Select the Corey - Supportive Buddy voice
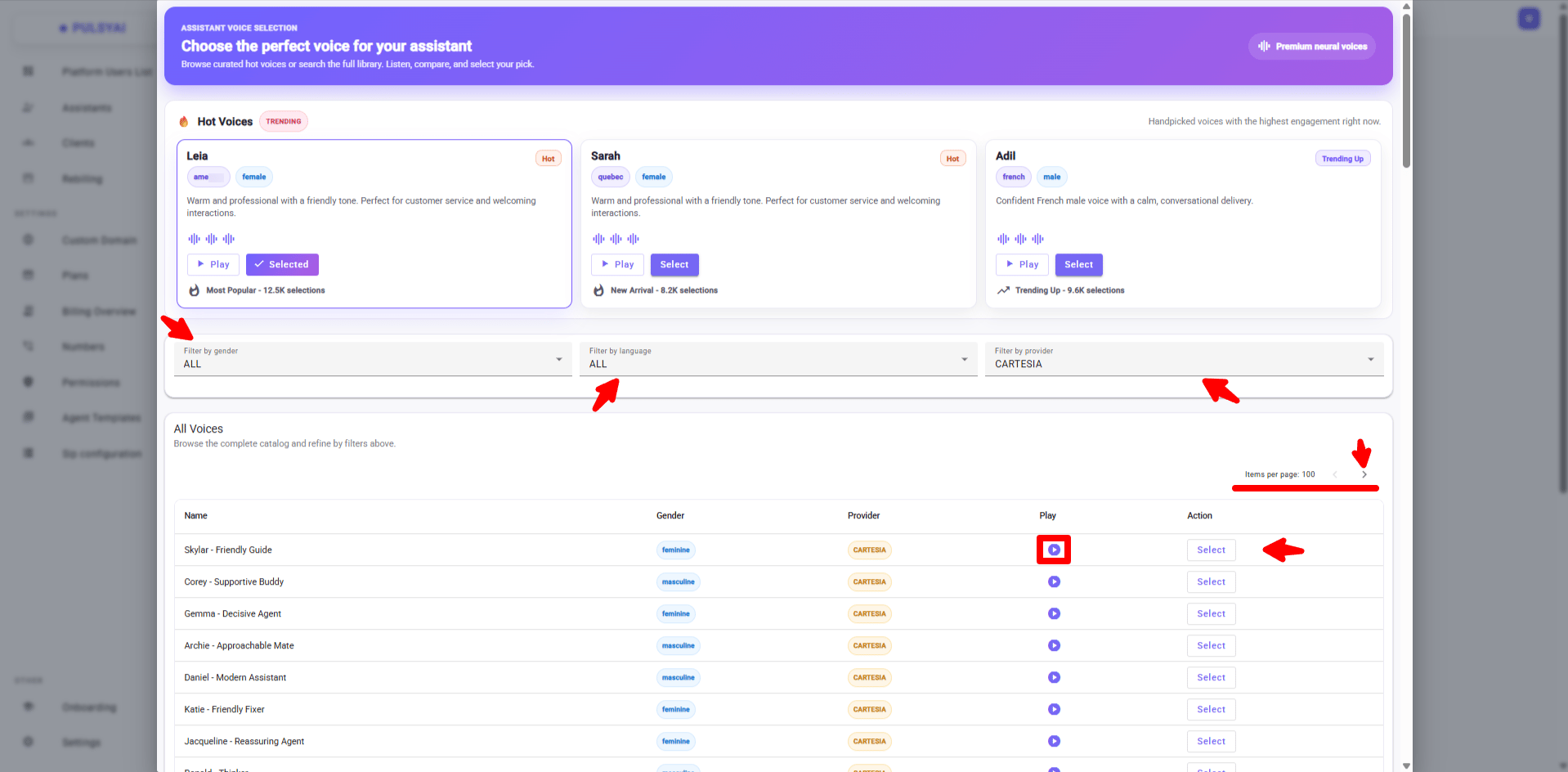The width and height of the screenshot is (1568, 772). (1211, 581)
